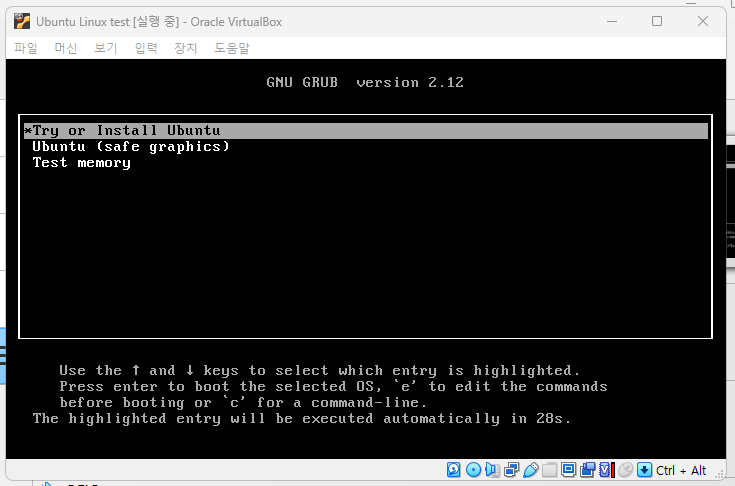Open the 머신 menu

(x=66, y=48)
